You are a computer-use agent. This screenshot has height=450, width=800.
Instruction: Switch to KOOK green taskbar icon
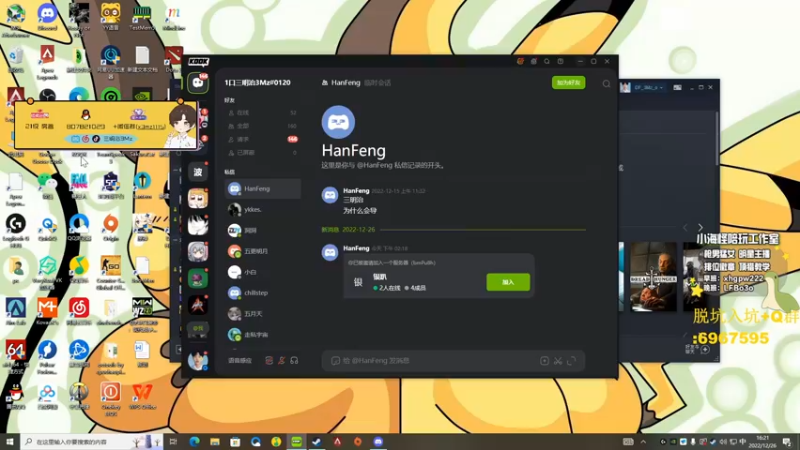point(296,442)
